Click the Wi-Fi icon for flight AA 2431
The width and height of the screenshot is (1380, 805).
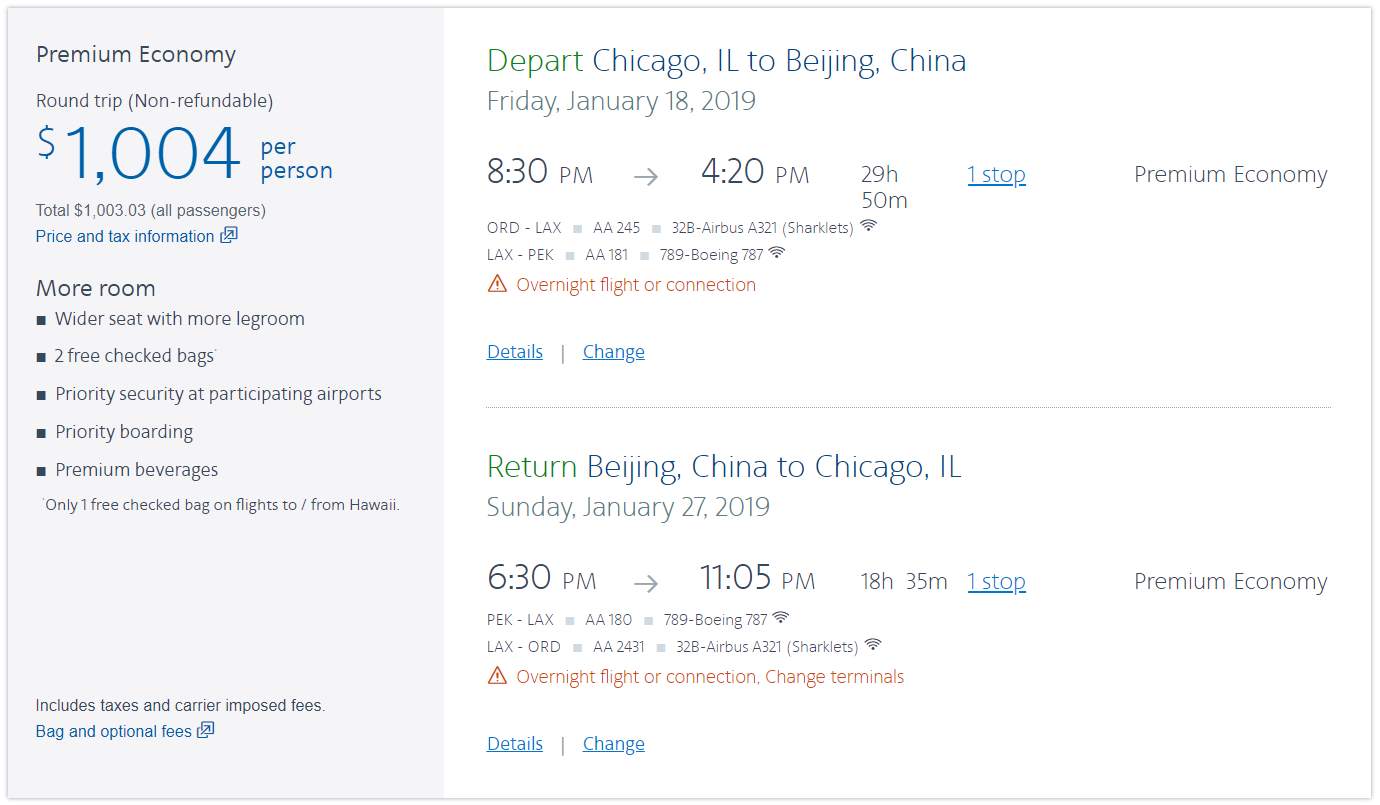(873, 646)
